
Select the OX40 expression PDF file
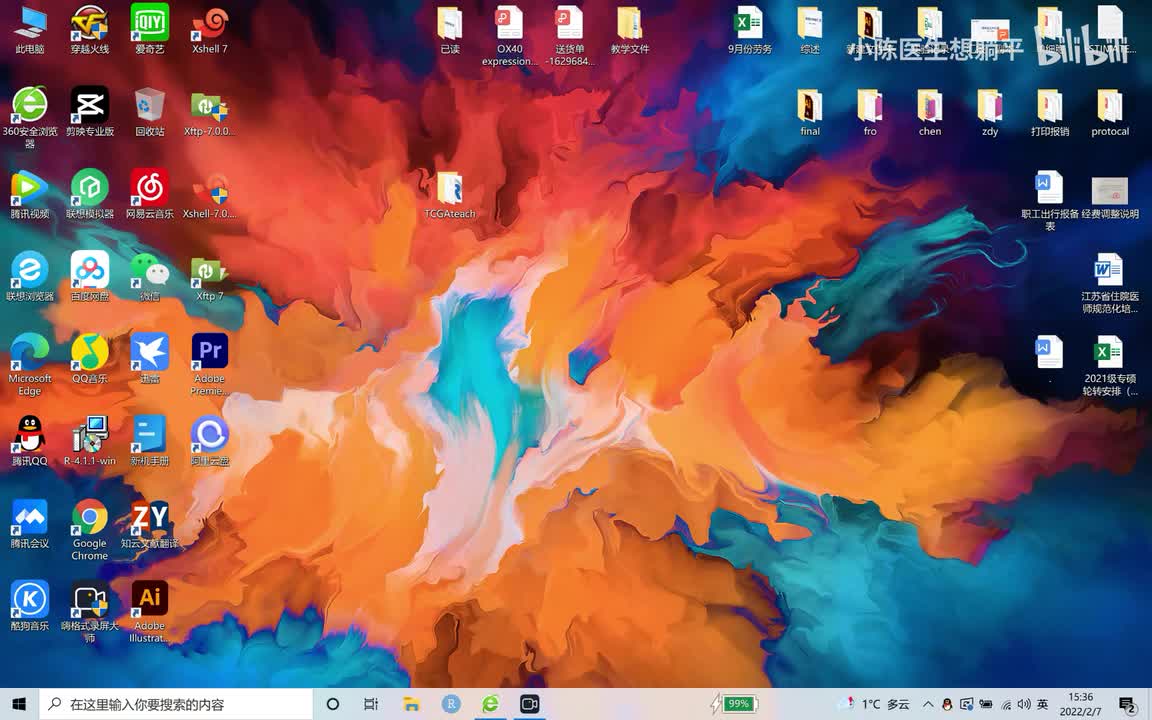pos(510,35)
